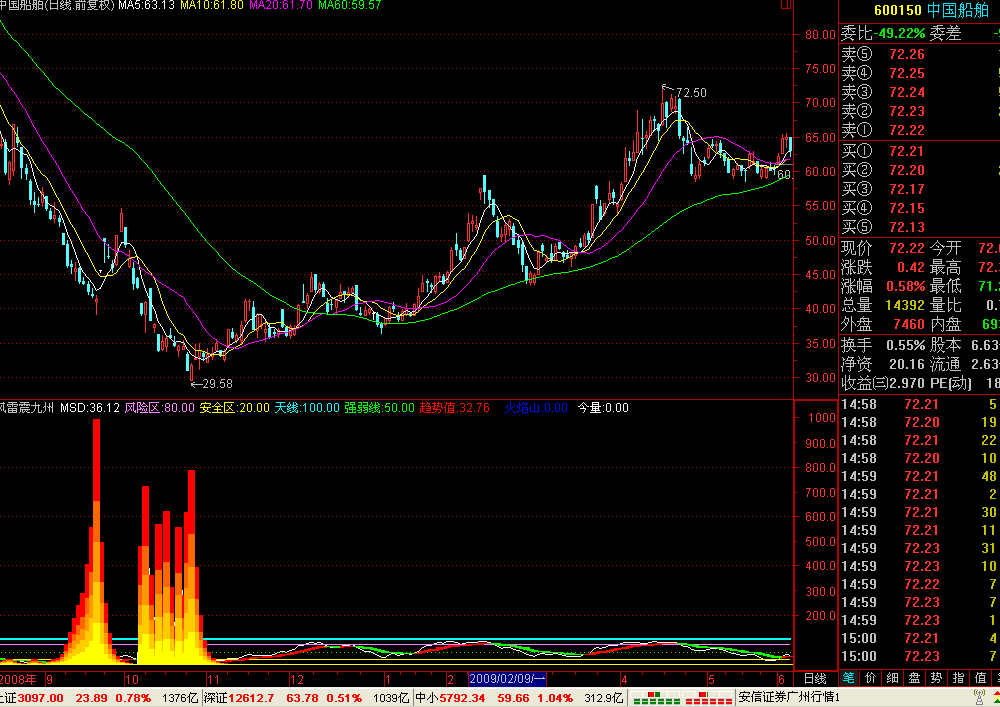The width and height of the screenshot is (1000, 707).
Task: Click the 今量:0.00 indicator label
Action: click(603, 407)
